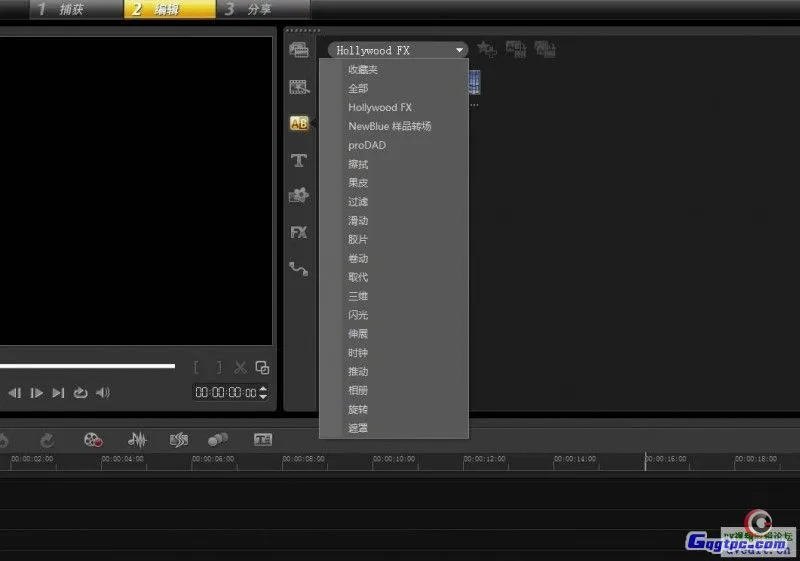Open the Graphic library flower icon
The height and width of the screenshot is (561, 800).
(298, 196)
